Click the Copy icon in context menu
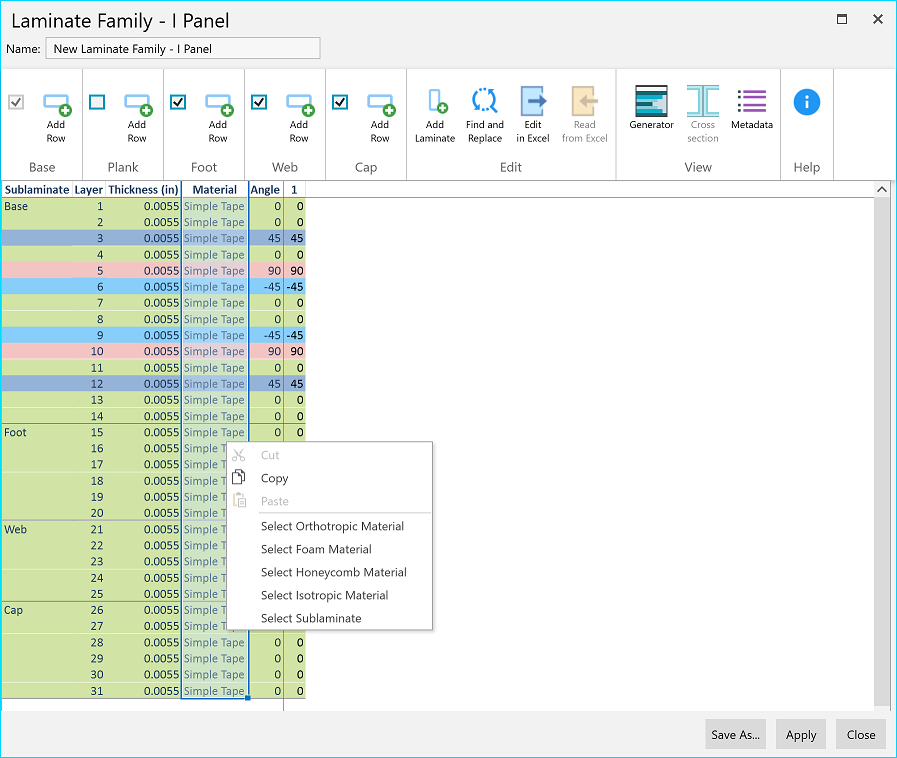Viewport: 897px width, 758px height. coord(239,477)
